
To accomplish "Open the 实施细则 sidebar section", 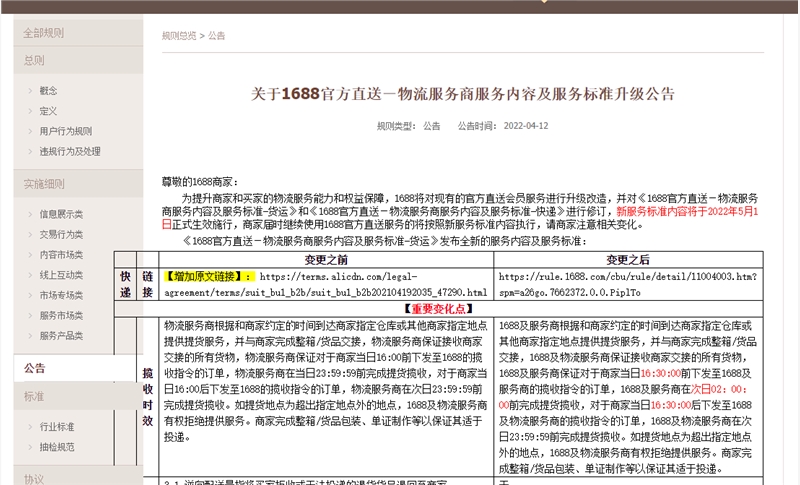I will point(78,184).
